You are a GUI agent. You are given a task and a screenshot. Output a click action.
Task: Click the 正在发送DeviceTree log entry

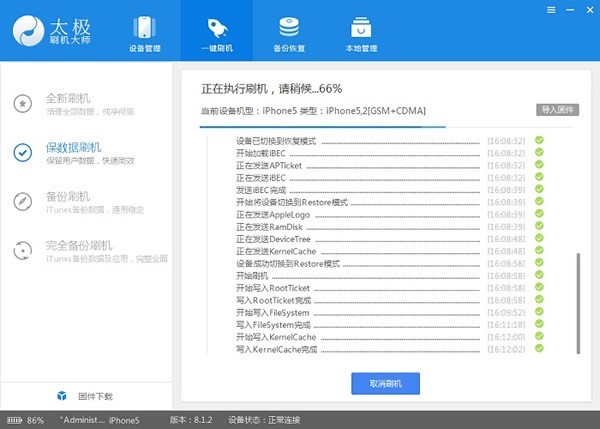pos(273,239)
